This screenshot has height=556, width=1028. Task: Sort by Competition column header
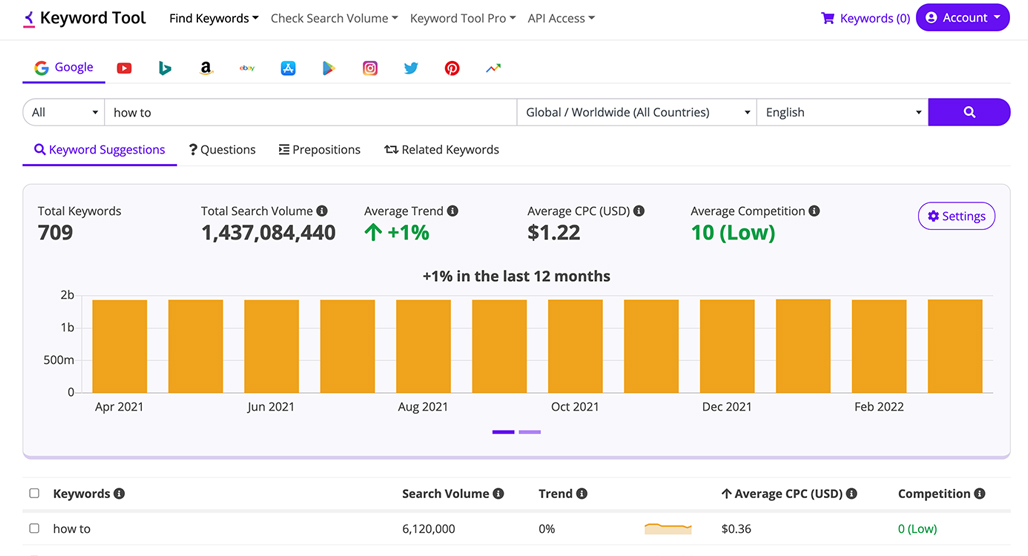[x=934, y=494]
